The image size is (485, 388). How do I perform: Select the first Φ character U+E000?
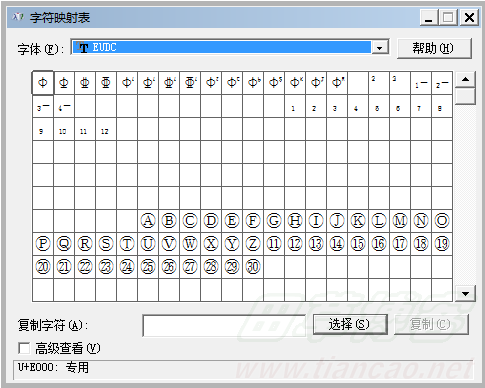[x=43, y=82]
